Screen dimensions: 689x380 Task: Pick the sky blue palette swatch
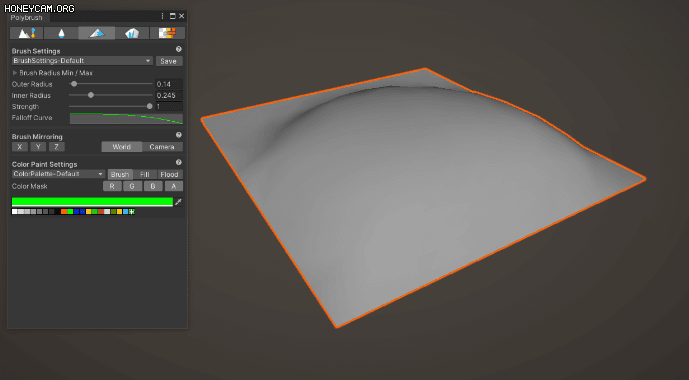[126, 212]
